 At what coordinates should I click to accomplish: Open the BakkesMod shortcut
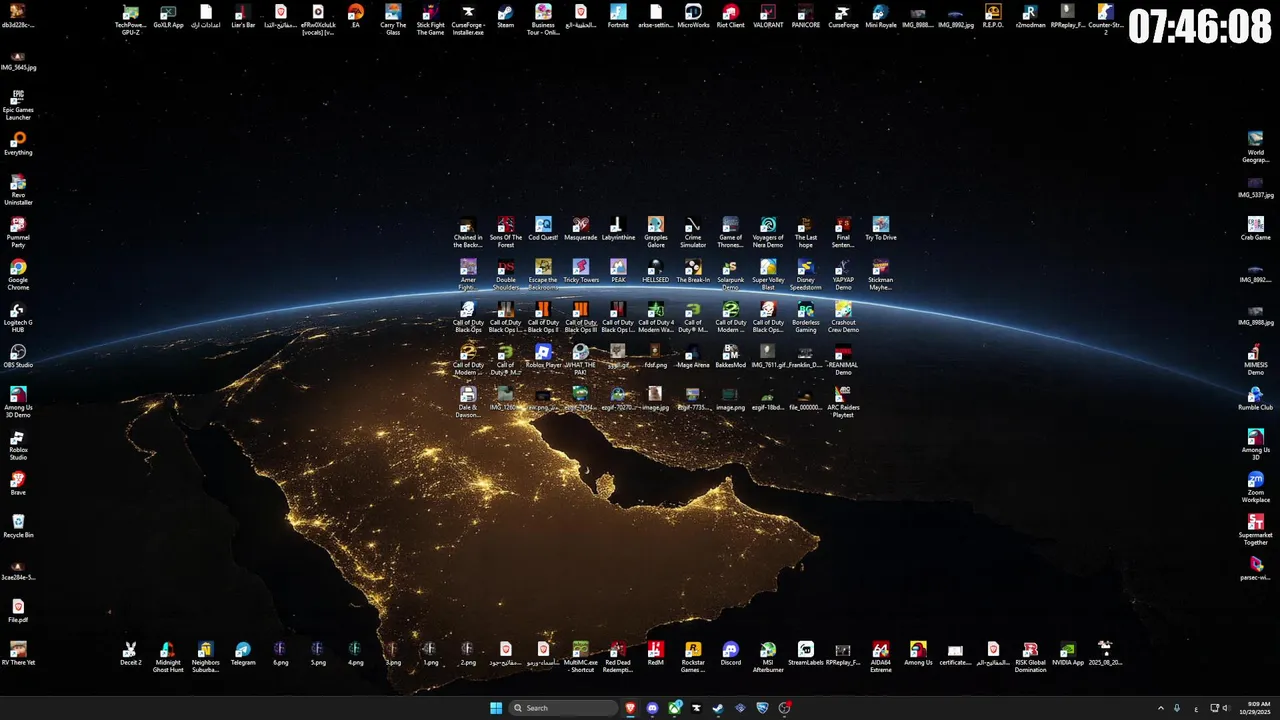tap(731, 356)
